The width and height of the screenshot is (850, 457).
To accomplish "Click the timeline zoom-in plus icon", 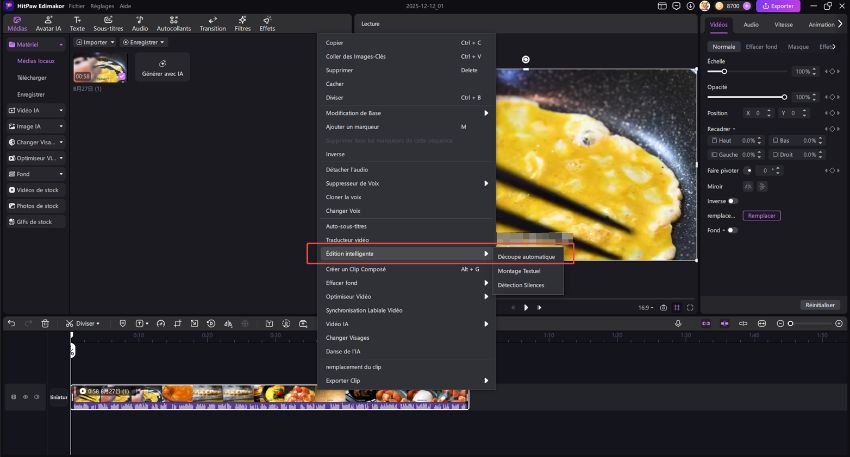I will pos(839,324).
